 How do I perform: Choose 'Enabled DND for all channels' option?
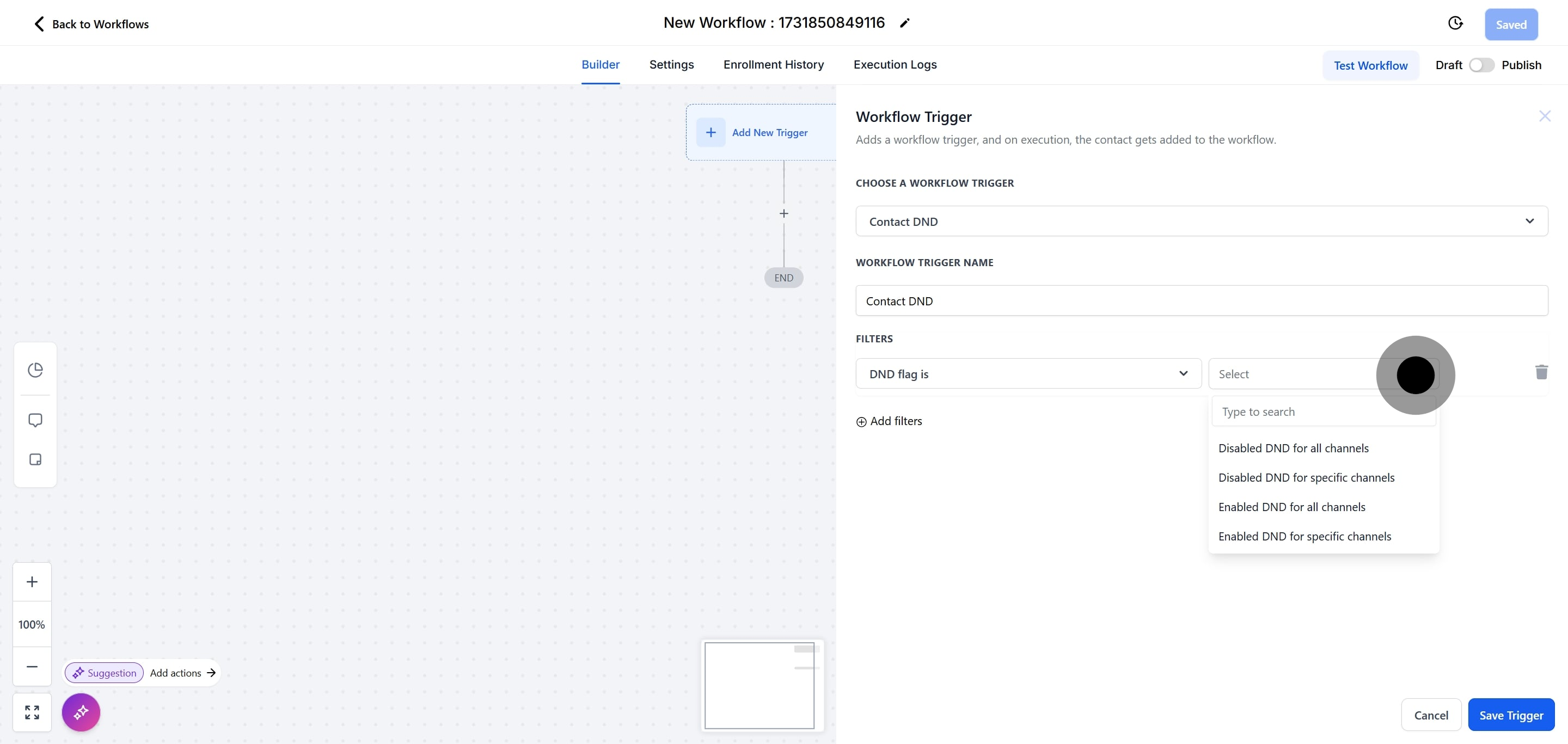pyautogui.click(x=1291, y=507)
